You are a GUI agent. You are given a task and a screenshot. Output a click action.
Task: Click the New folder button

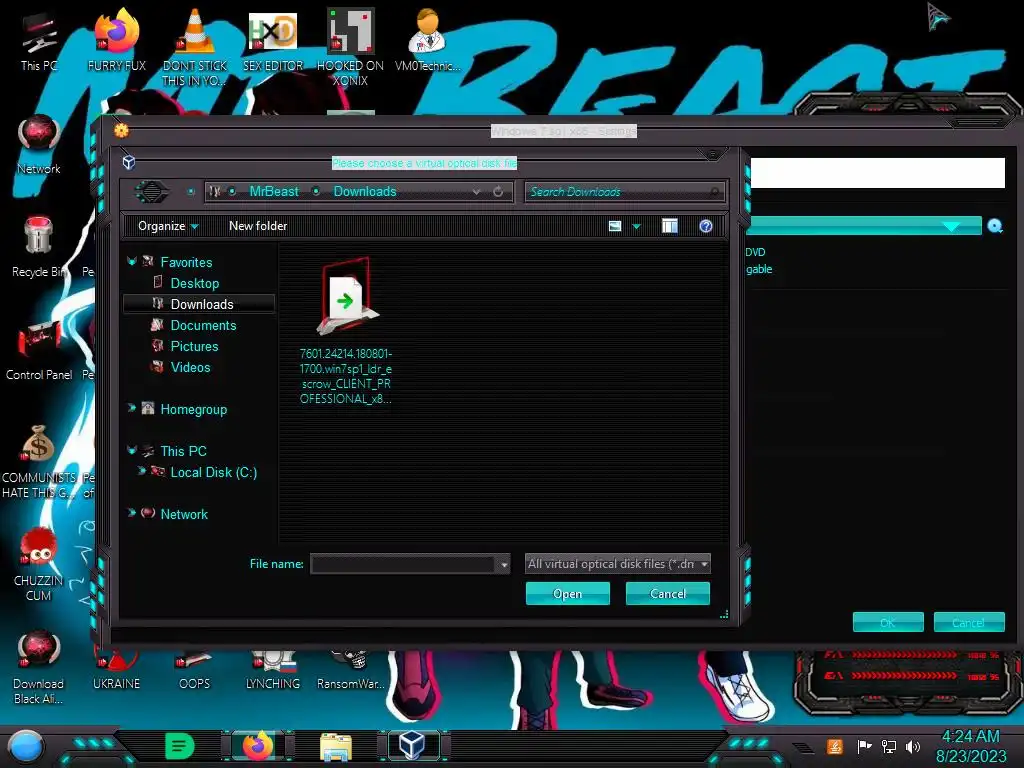coord(258,226)
